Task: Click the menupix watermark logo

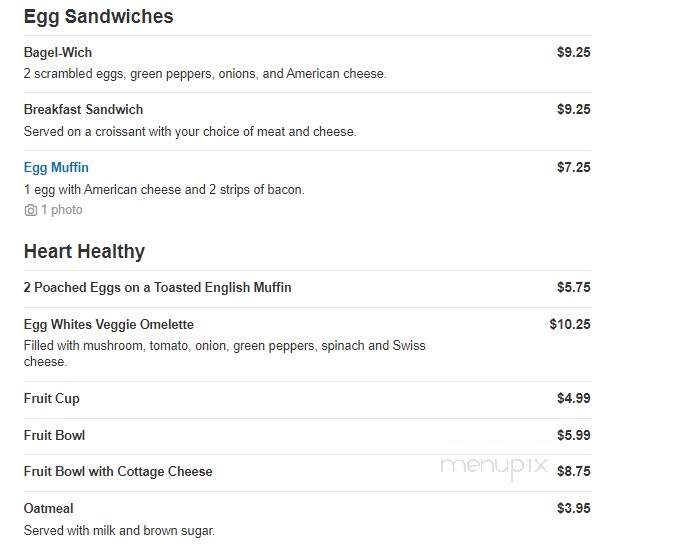Action: (x=494, y=466)
